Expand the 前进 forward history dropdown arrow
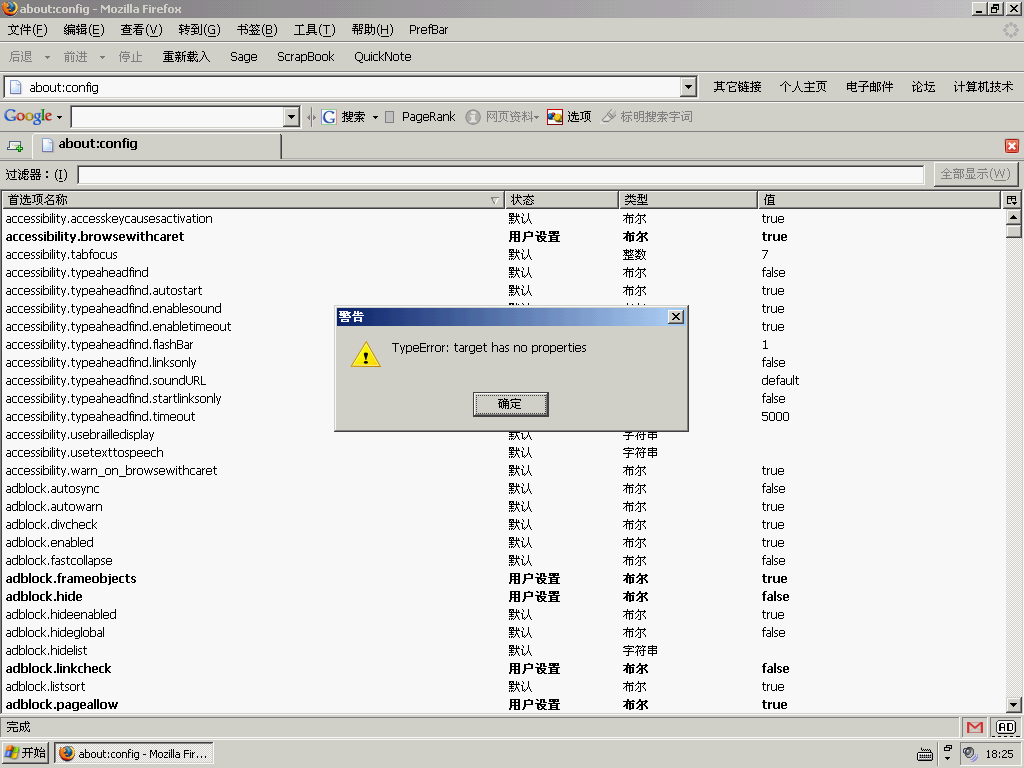Image resolution: width=1024 pixels, height=768 pixels. pyautogui.click(x=103, y=57)
